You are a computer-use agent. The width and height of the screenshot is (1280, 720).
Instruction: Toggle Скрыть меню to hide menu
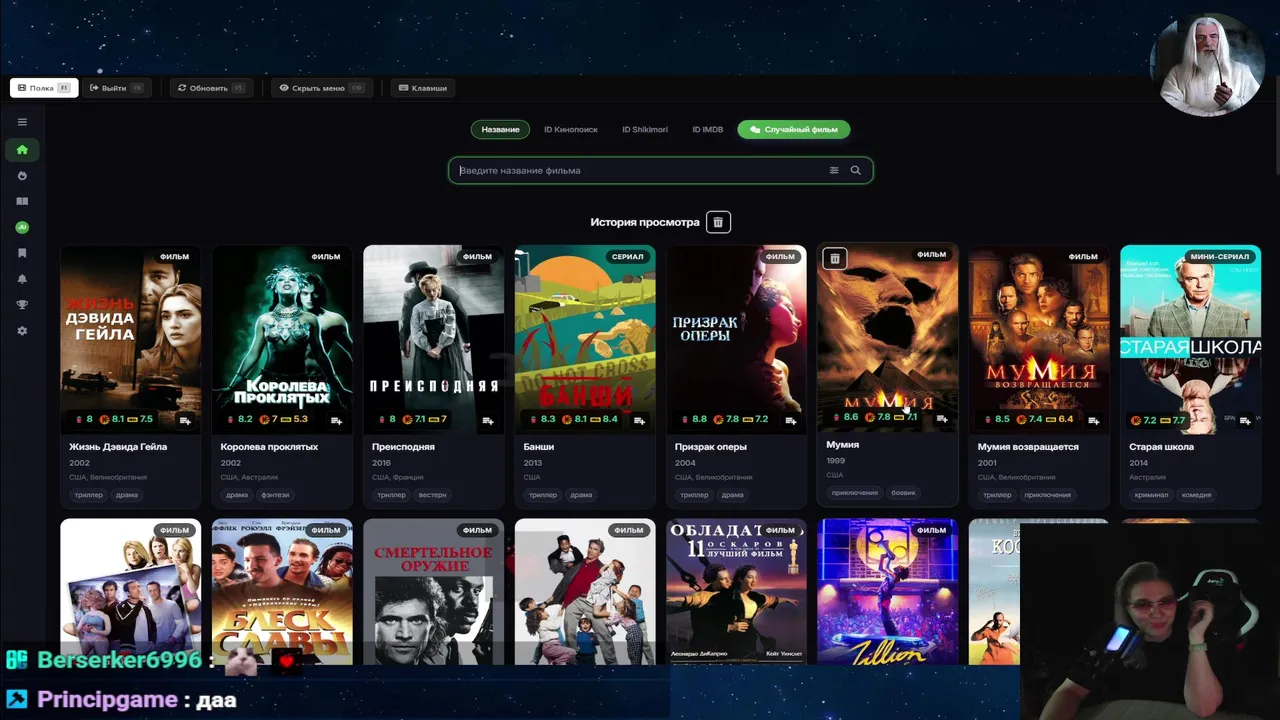(321, 88)
